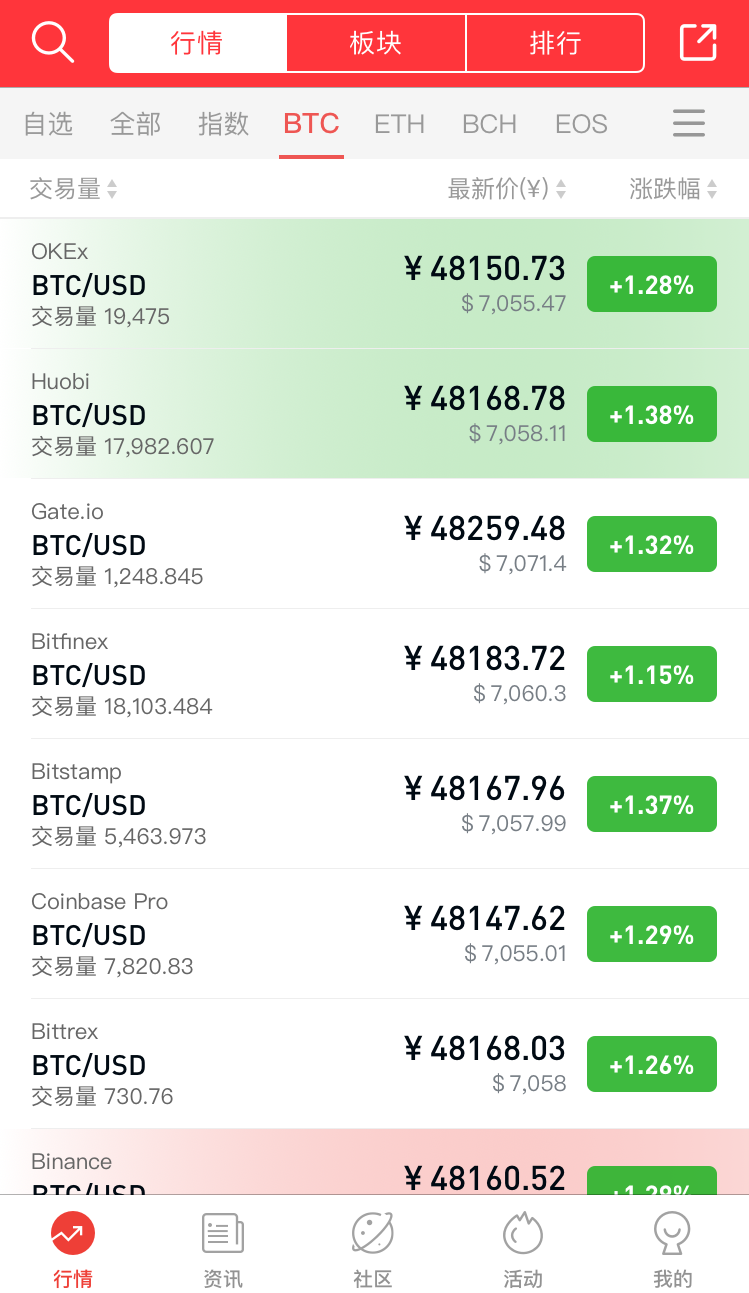Open 社区 community planet icon
This screenshot has width=749, height=1293.
[x=373, y=1233]
